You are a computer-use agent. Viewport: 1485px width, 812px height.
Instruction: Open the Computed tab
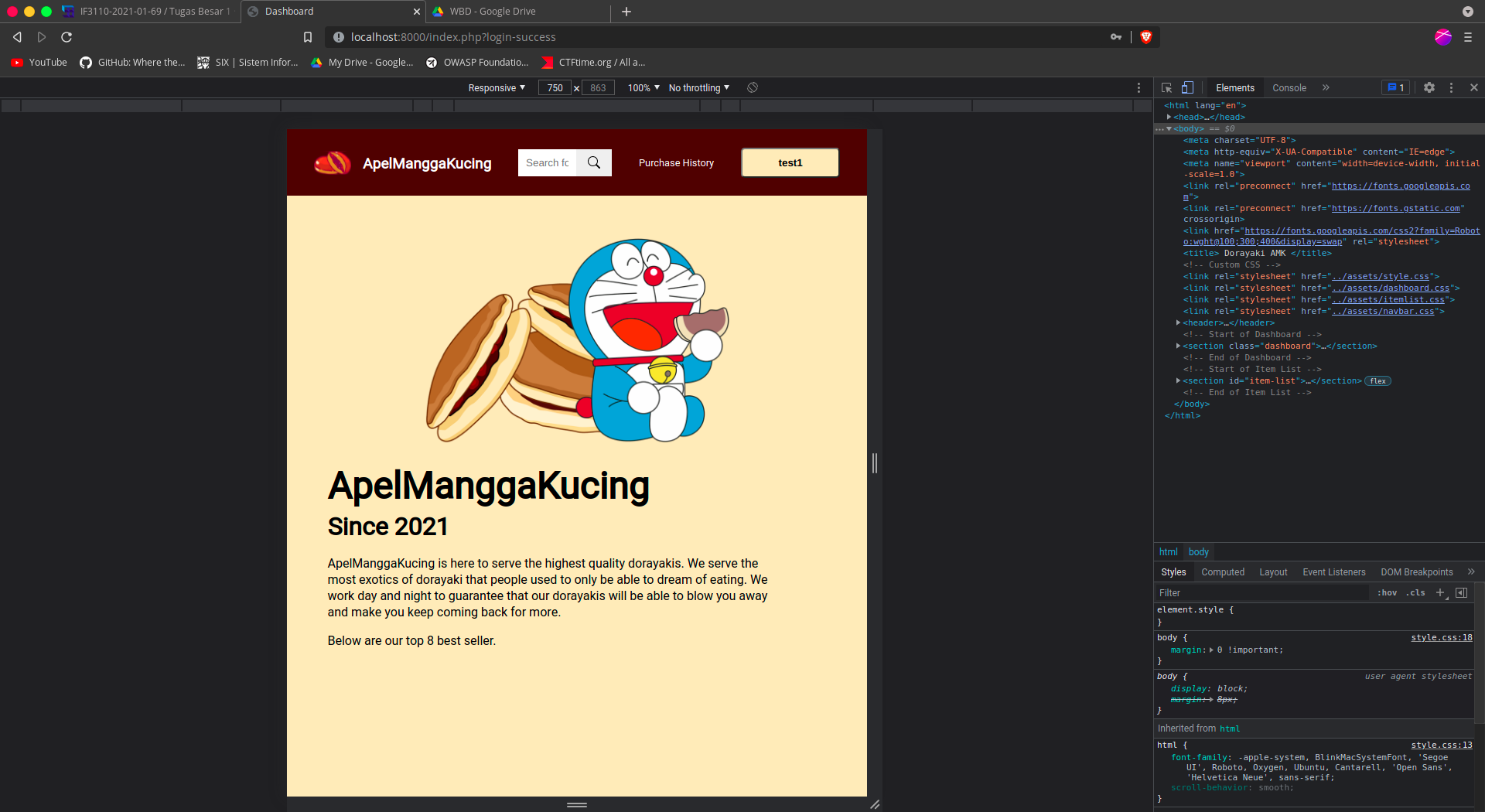(1223, 572)
